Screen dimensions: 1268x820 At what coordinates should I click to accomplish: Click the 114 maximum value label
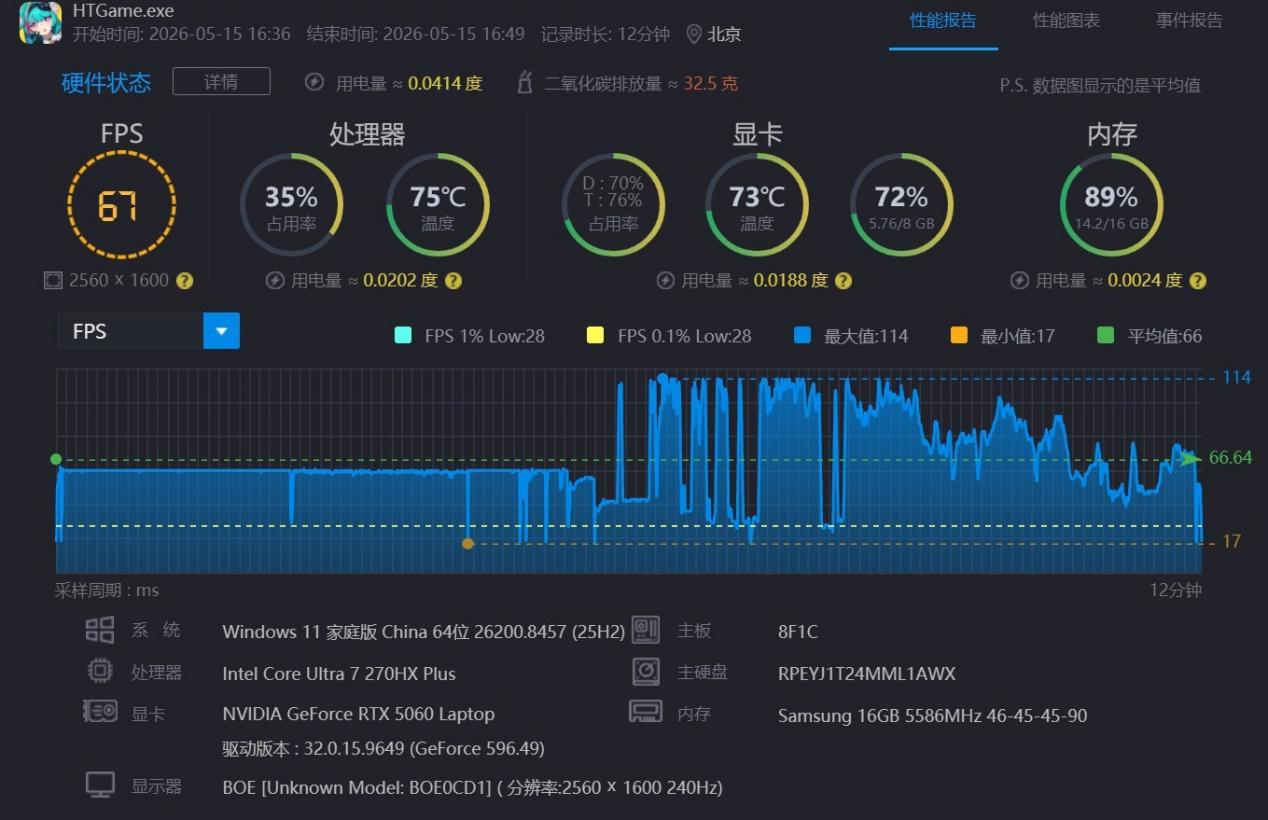coord(1237,378)
